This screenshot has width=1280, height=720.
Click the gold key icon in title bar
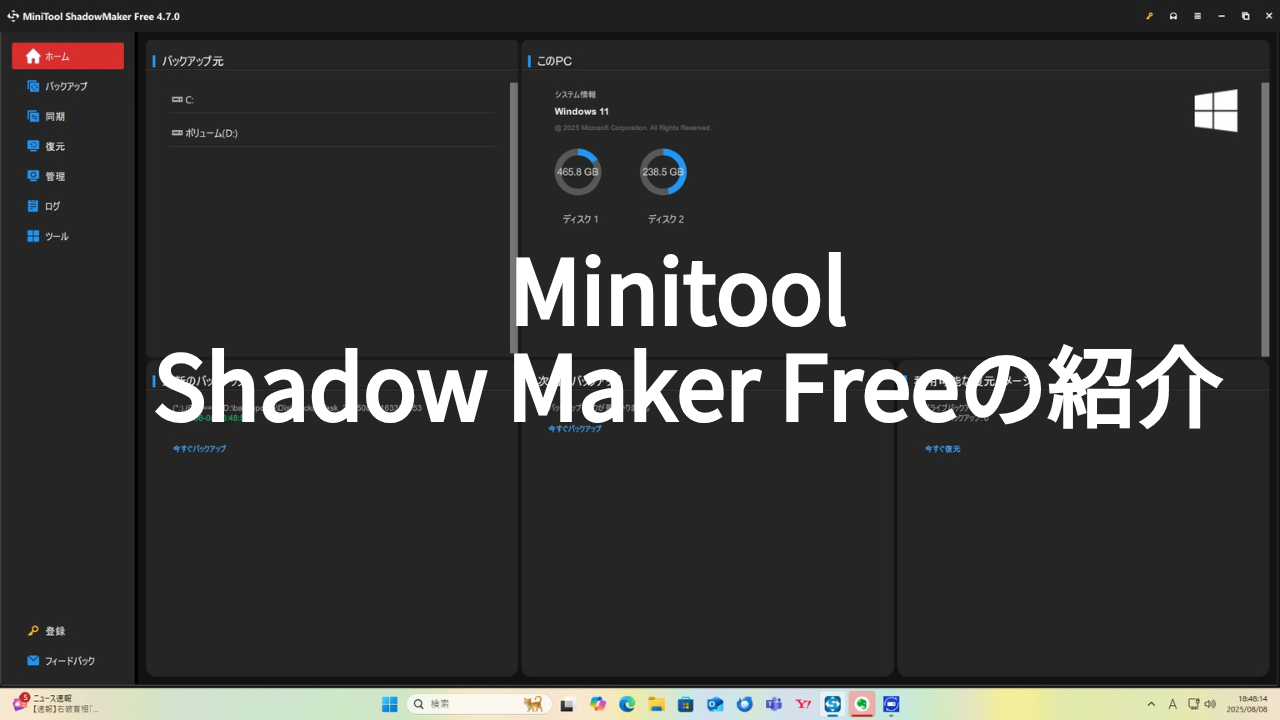click(1149, 16)
